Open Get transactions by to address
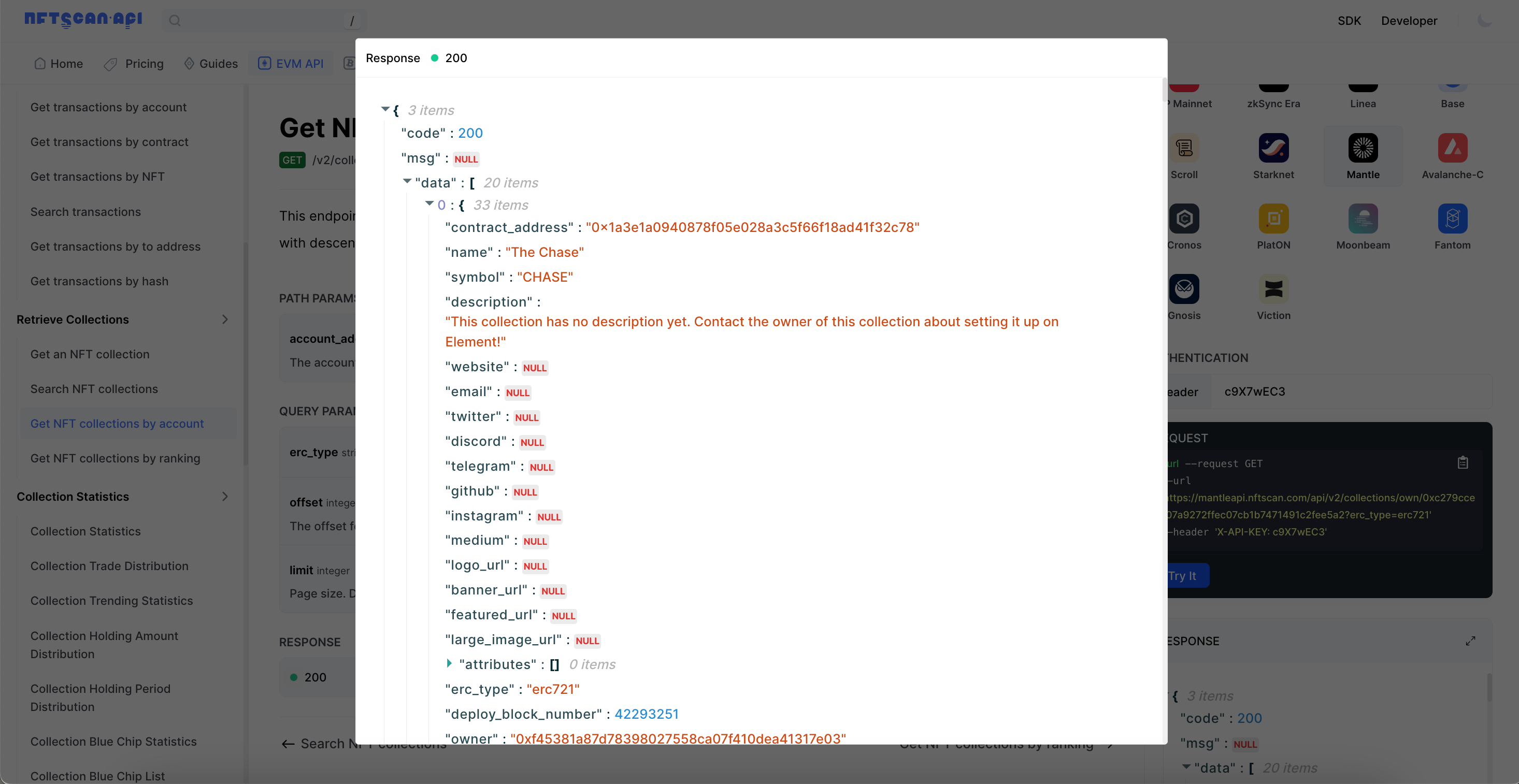Viewport: 1519px width, 784px height. (115, 246)
